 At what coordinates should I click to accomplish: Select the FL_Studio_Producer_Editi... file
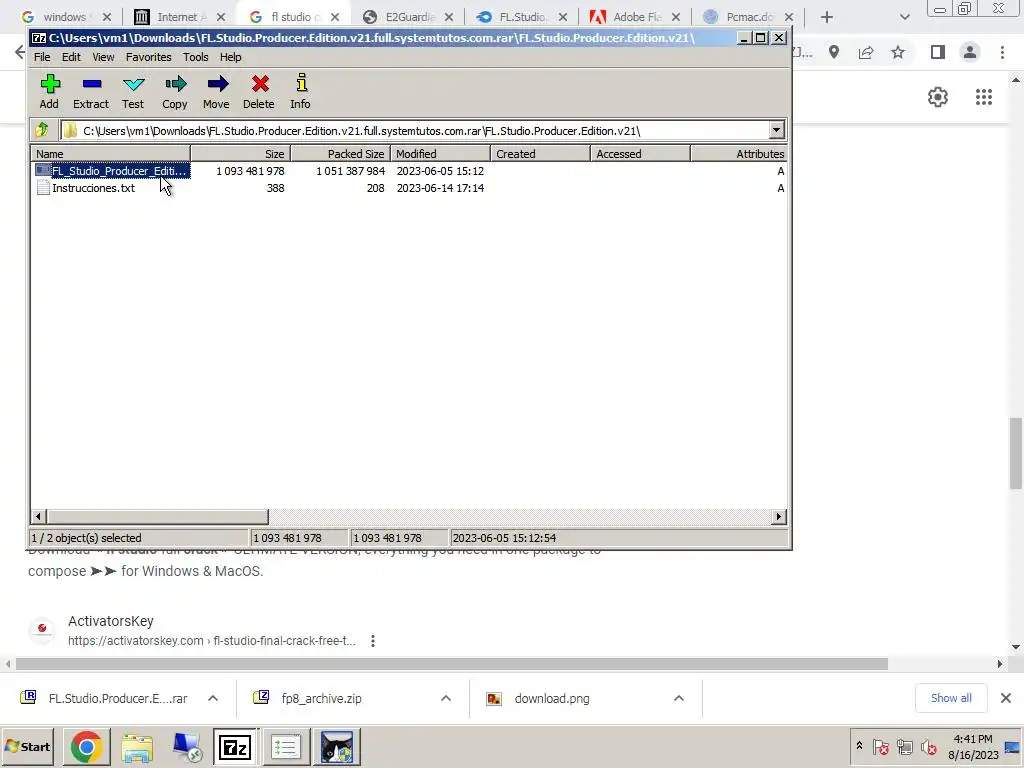[x=112, y=170]
